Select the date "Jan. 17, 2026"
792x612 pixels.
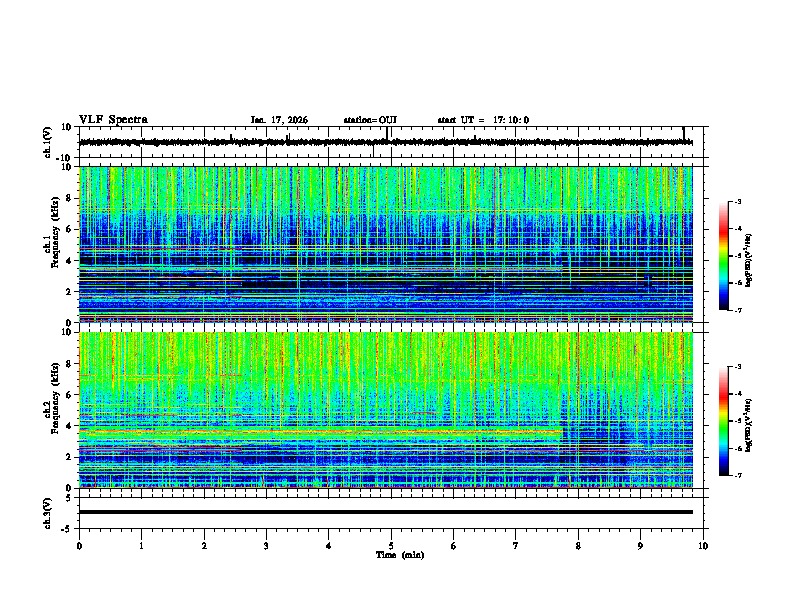pyautogui.click(x=279, y=120)
